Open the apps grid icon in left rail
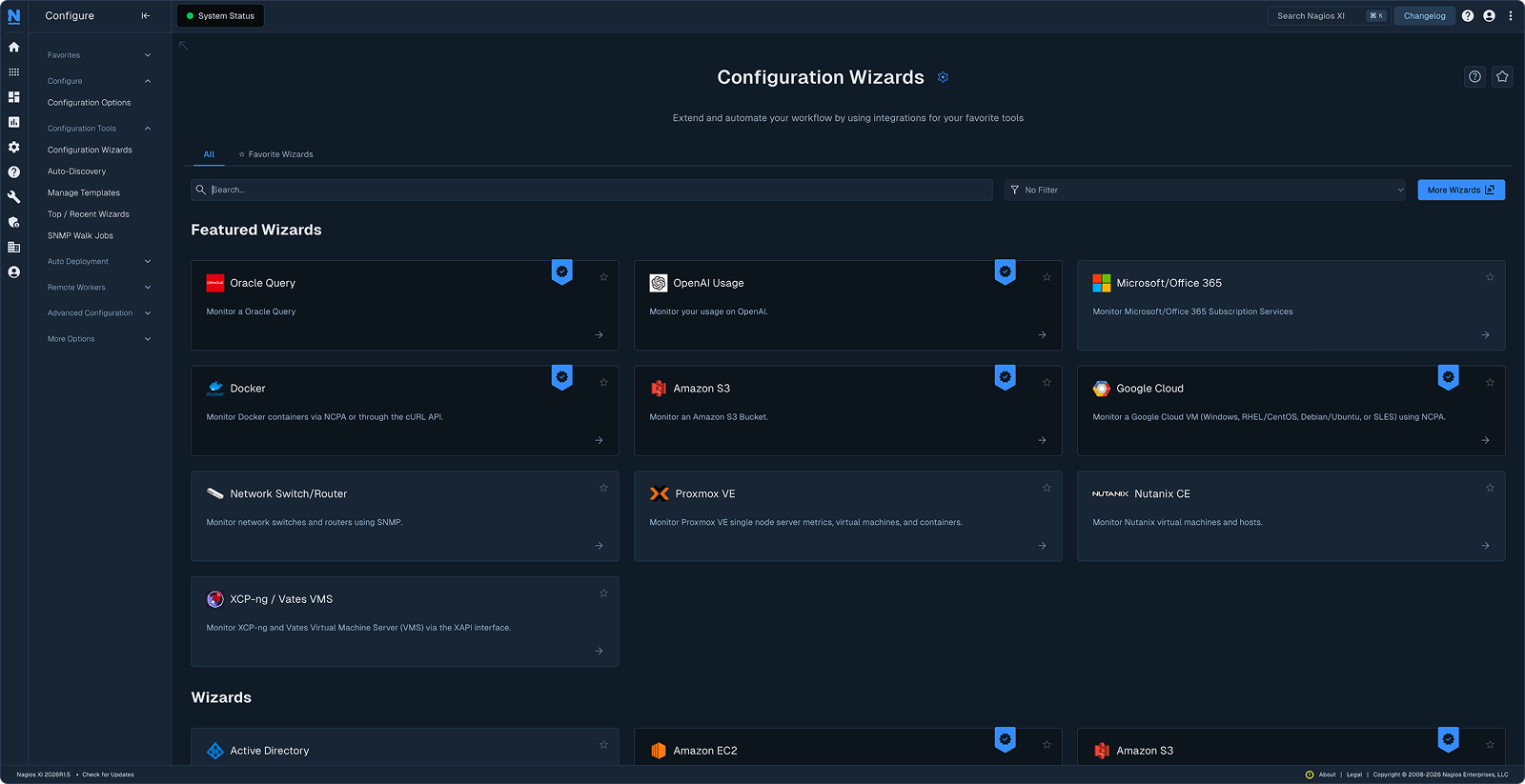Image resolution: width=1525 pixels, height=784 pixels. pos(13,72)
